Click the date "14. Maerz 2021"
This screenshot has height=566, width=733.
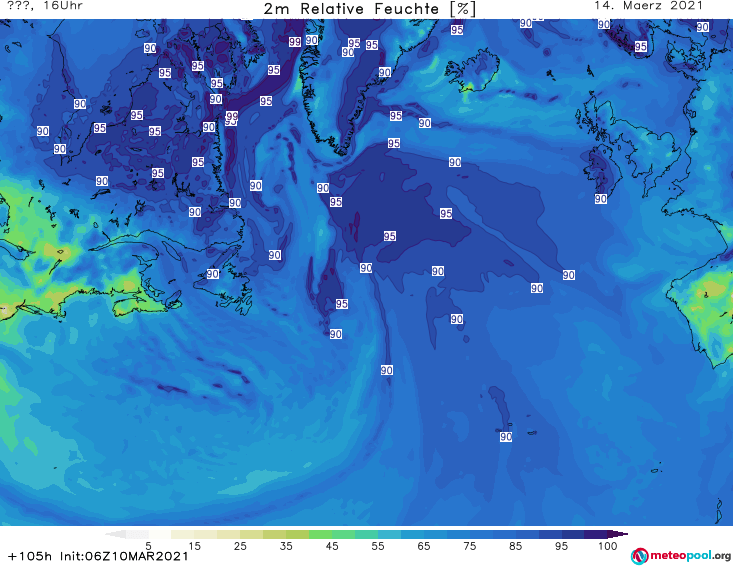click(x=648, y=6)
